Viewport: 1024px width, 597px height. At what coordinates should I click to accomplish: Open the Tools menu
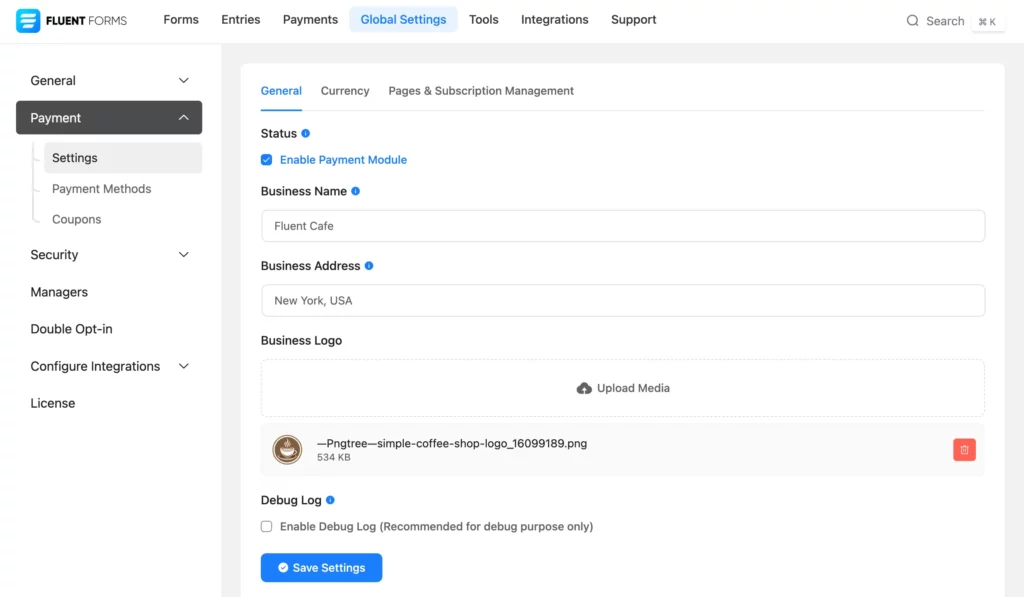483,20
